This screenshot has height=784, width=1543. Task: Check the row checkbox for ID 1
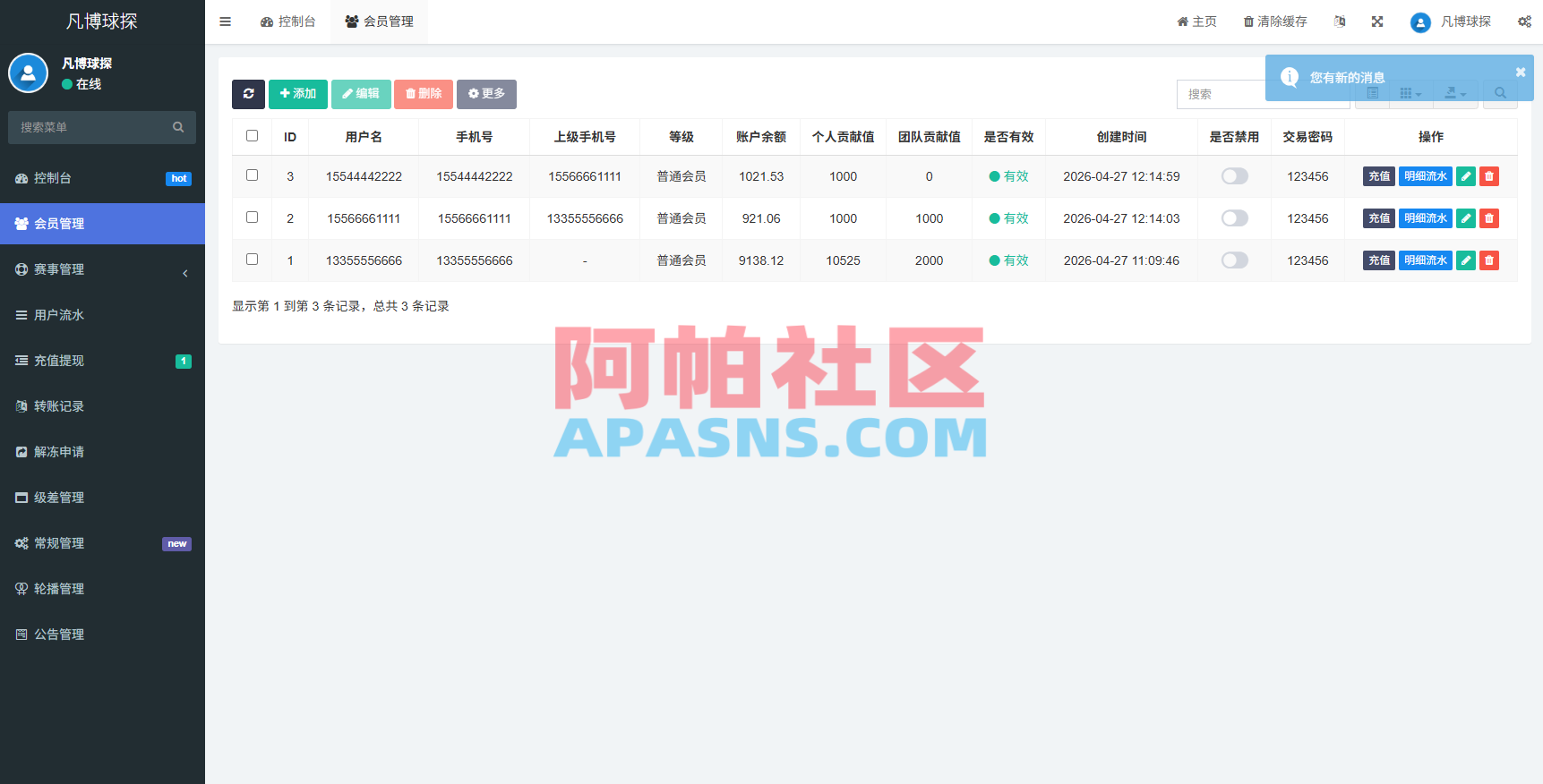pos(252,260)
